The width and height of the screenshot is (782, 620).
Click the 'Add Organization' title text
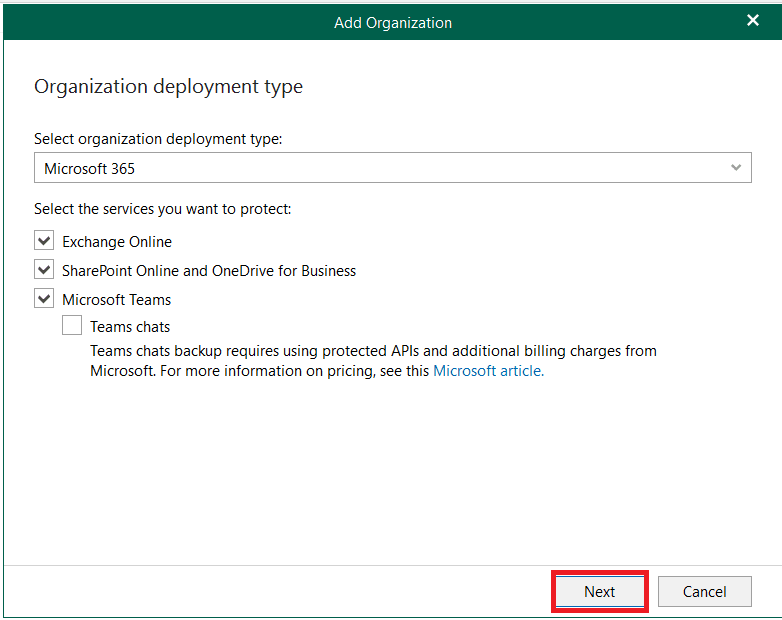click(393, 23)
